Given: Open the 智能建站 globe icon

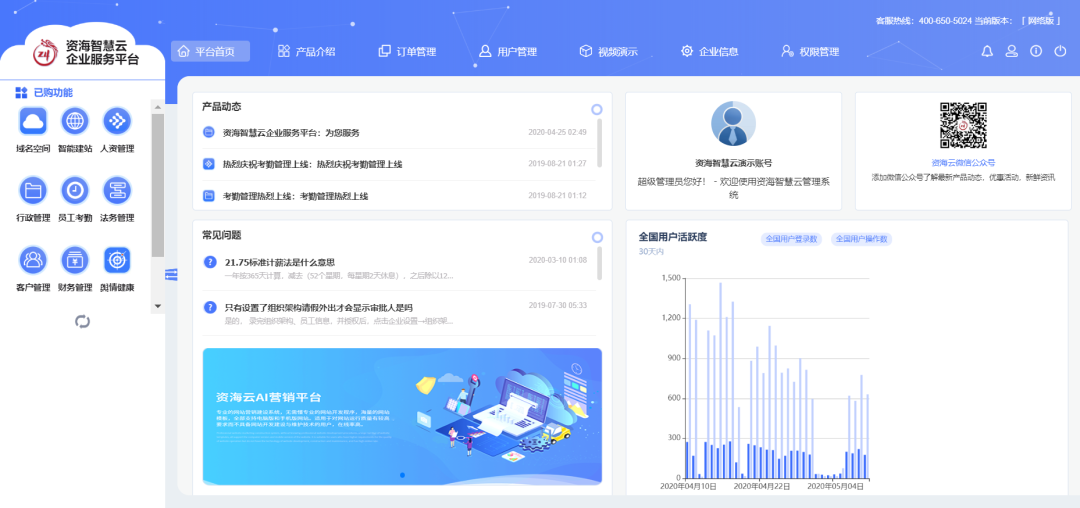Looking at the screenshot, I should [x=75, y=122].
